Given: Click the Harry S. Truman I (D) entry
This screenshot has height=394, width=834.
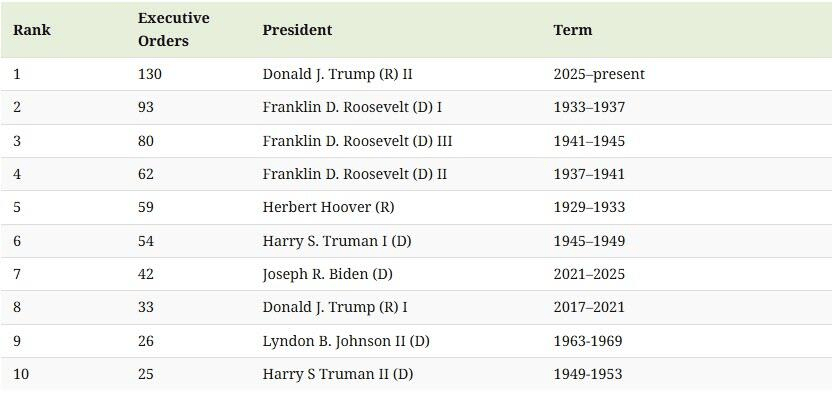Looking at the screenshot, I should pos(337,241).
